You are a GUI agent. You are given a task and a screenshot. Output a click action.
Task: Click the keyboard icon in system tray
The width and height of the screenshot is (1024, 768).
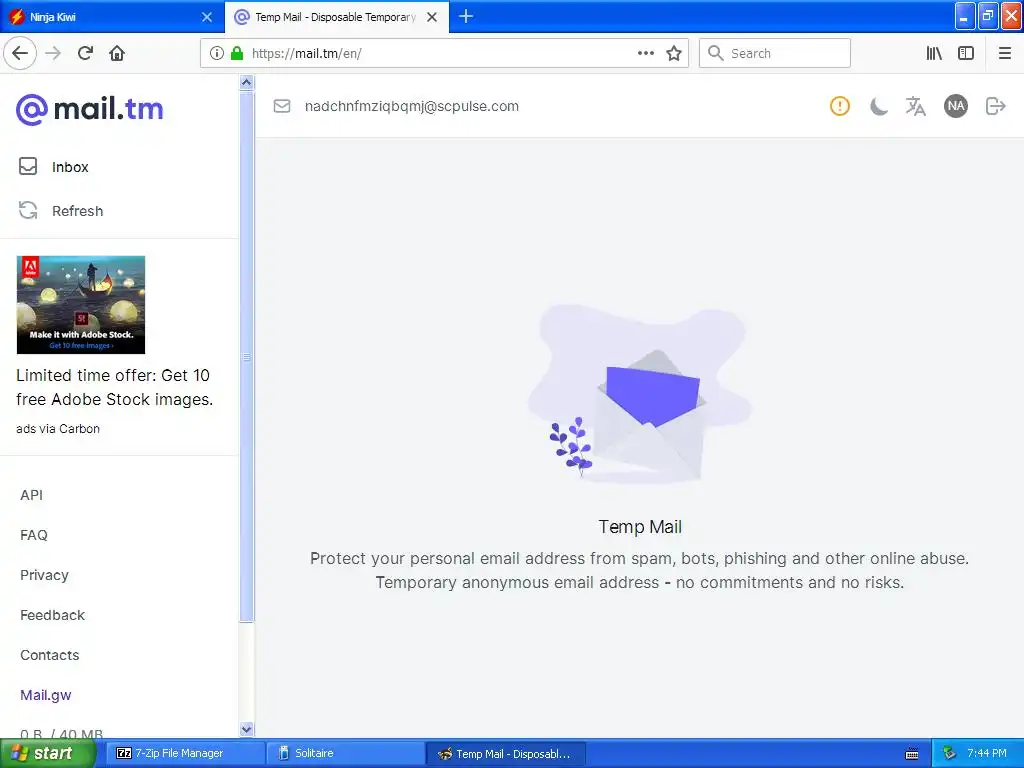click(912, 754)
